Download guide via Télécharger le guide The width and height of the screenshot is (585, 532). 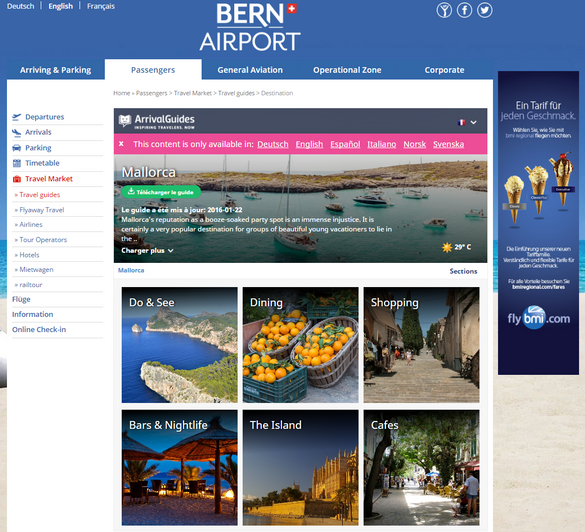[x=161, y=192]
